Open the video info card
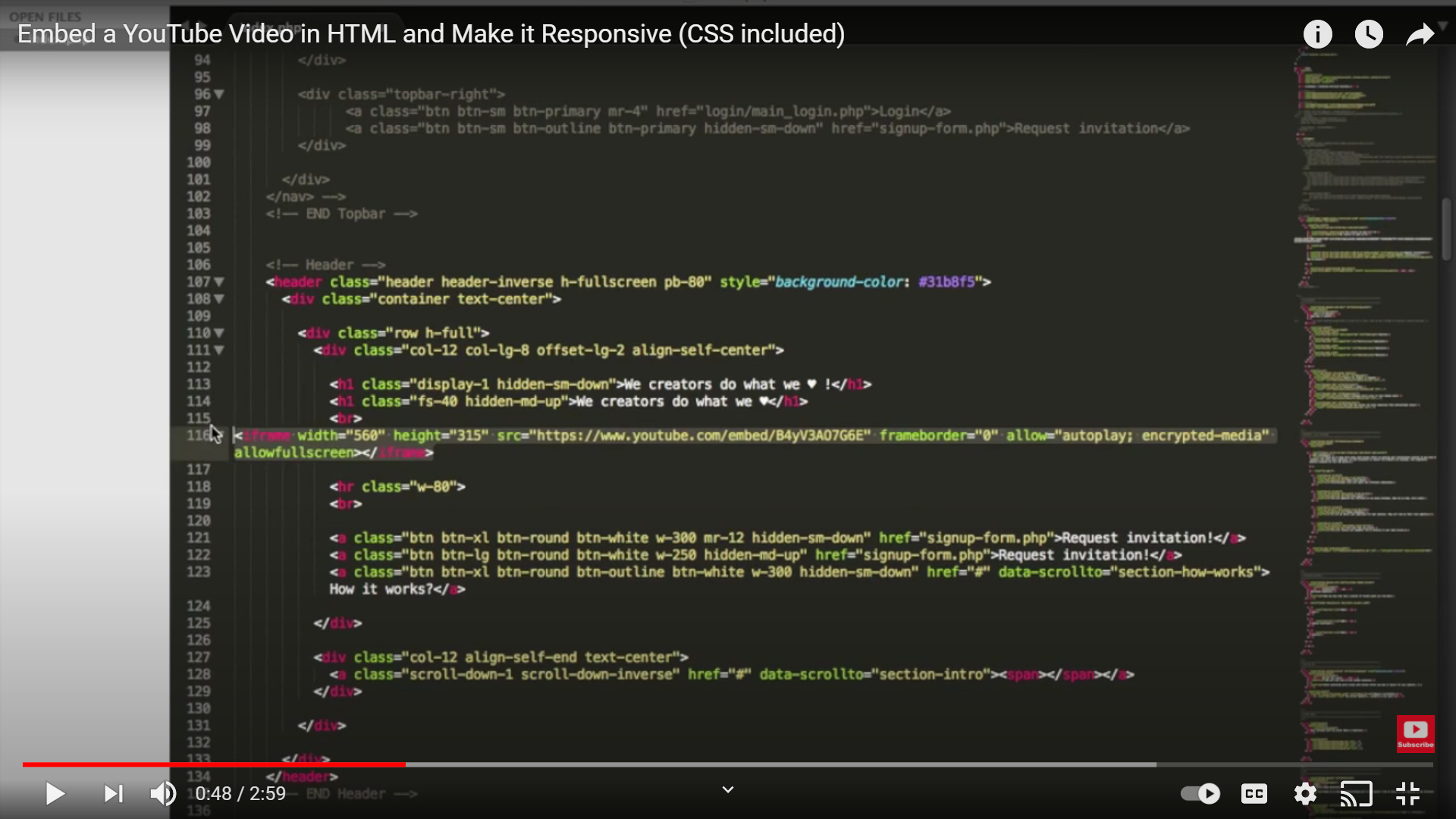This screenshot has height=819, width=1456. click(1318, 34)
